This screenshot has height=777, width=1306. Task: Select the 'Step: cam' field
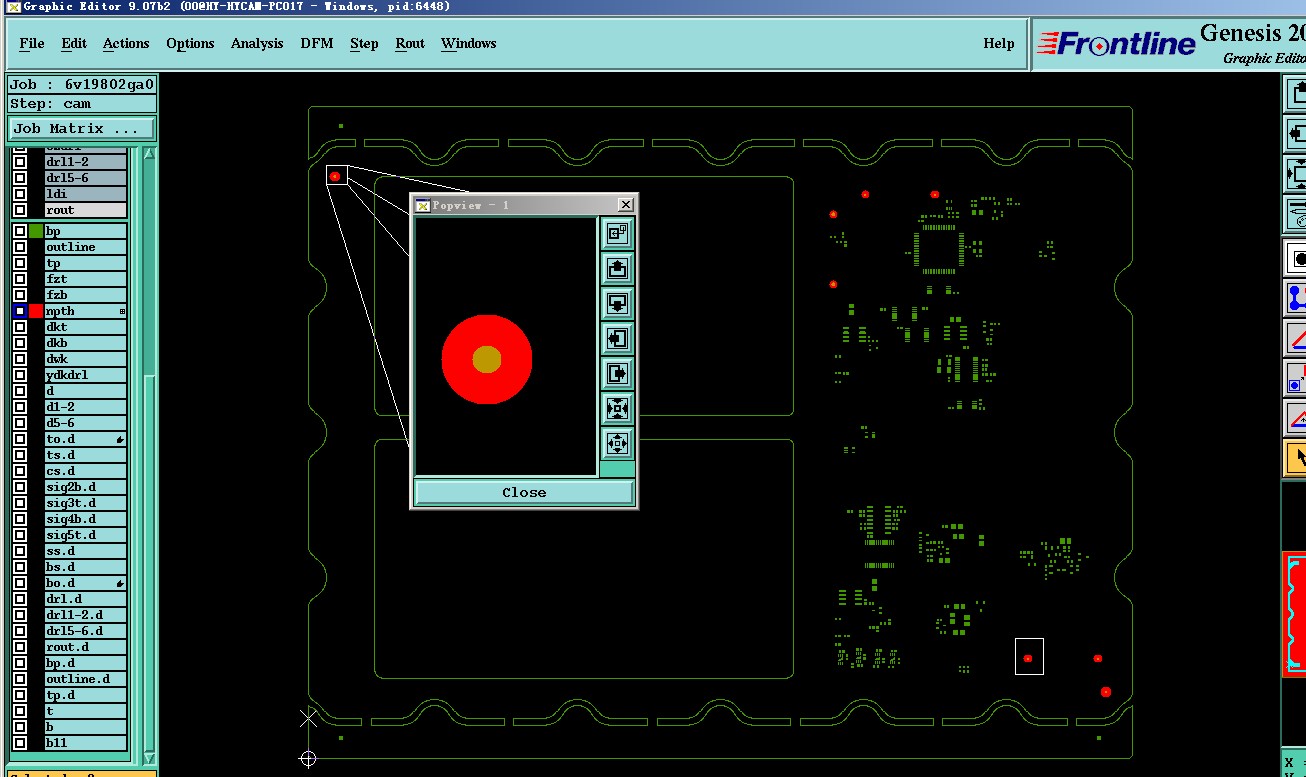[x=82, y=104]
